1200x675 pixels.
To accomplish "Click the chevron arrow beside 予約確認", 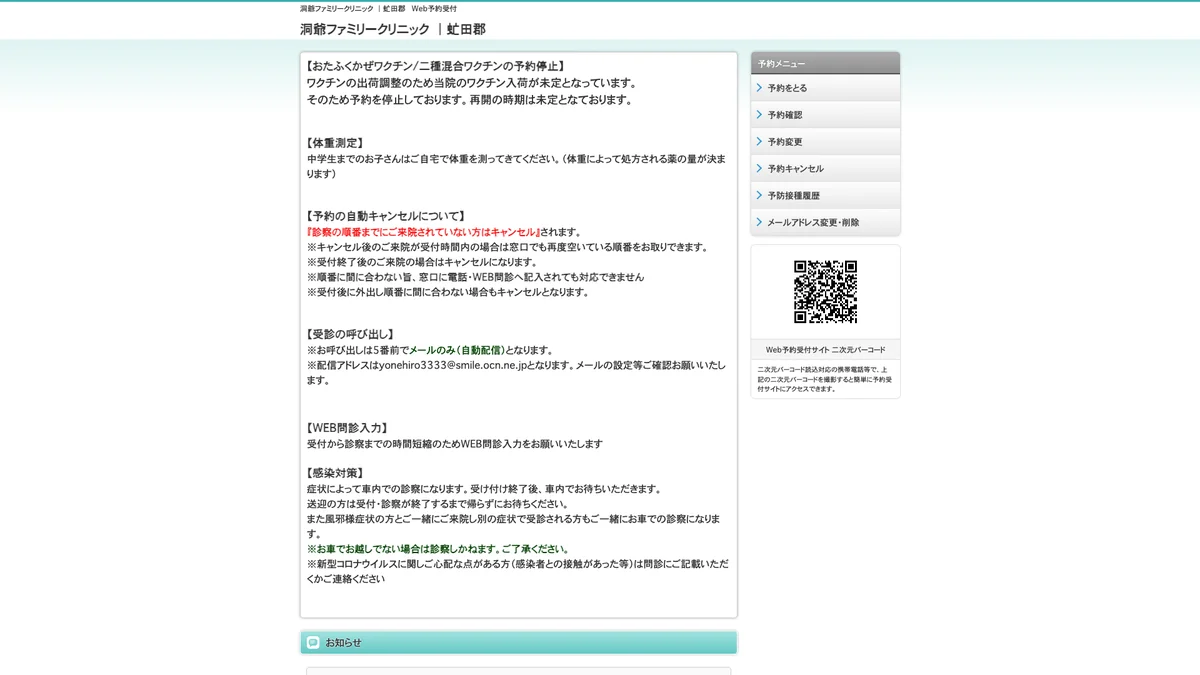I will [760, 115].
